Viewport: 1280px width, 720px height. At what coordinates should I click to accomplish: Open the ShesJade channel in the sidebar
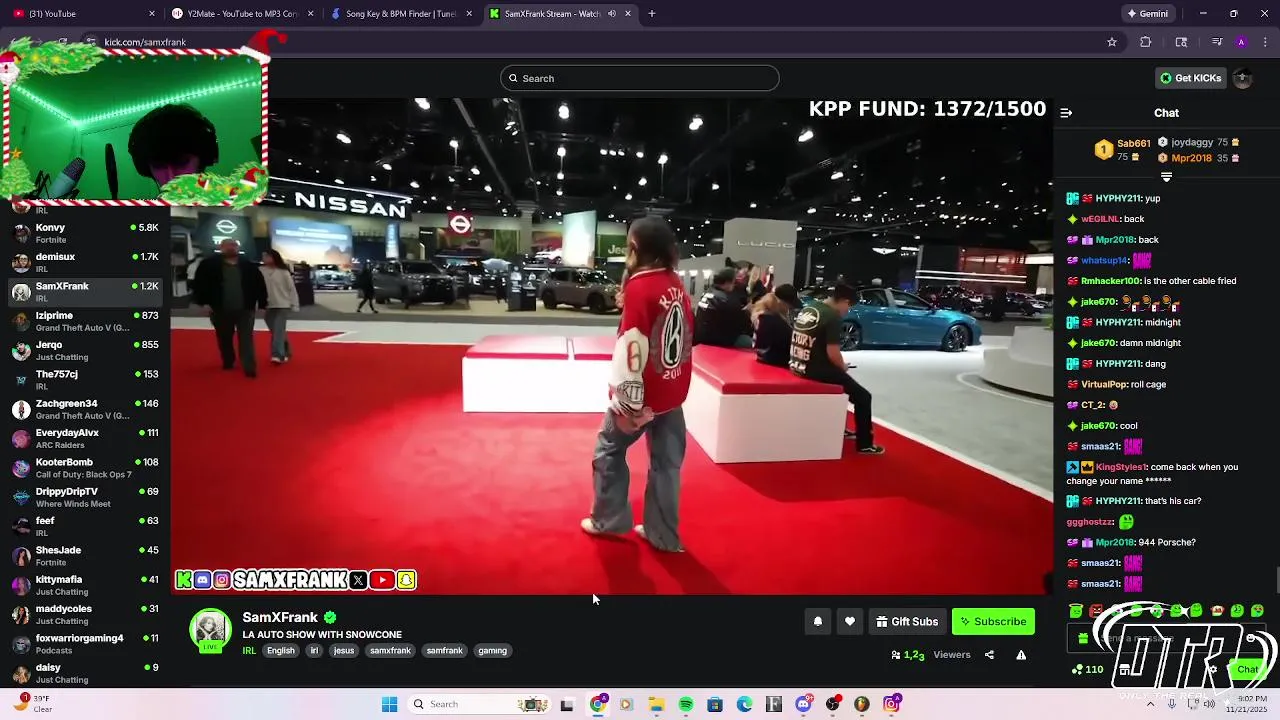(86, 556)
